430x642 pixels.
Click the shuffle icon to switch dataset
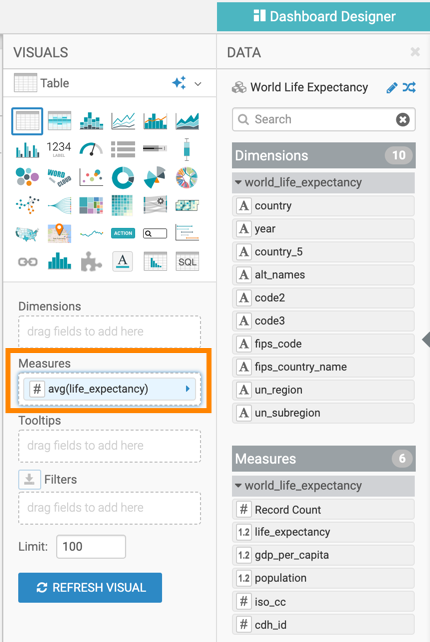(409, 87)
